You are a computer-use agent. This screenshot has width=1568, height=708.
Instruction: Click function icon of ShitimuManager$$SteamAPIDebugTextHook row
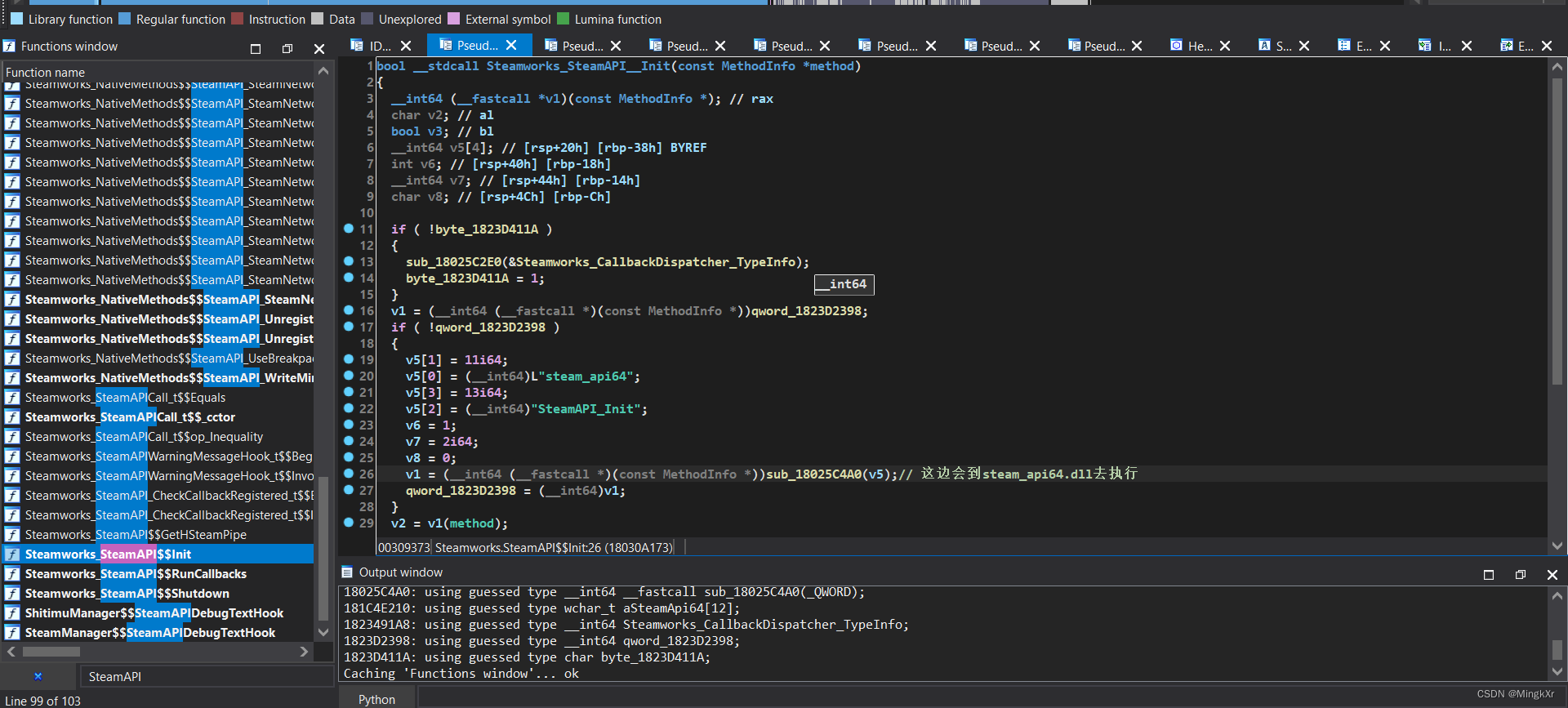(x=12, y=613)
